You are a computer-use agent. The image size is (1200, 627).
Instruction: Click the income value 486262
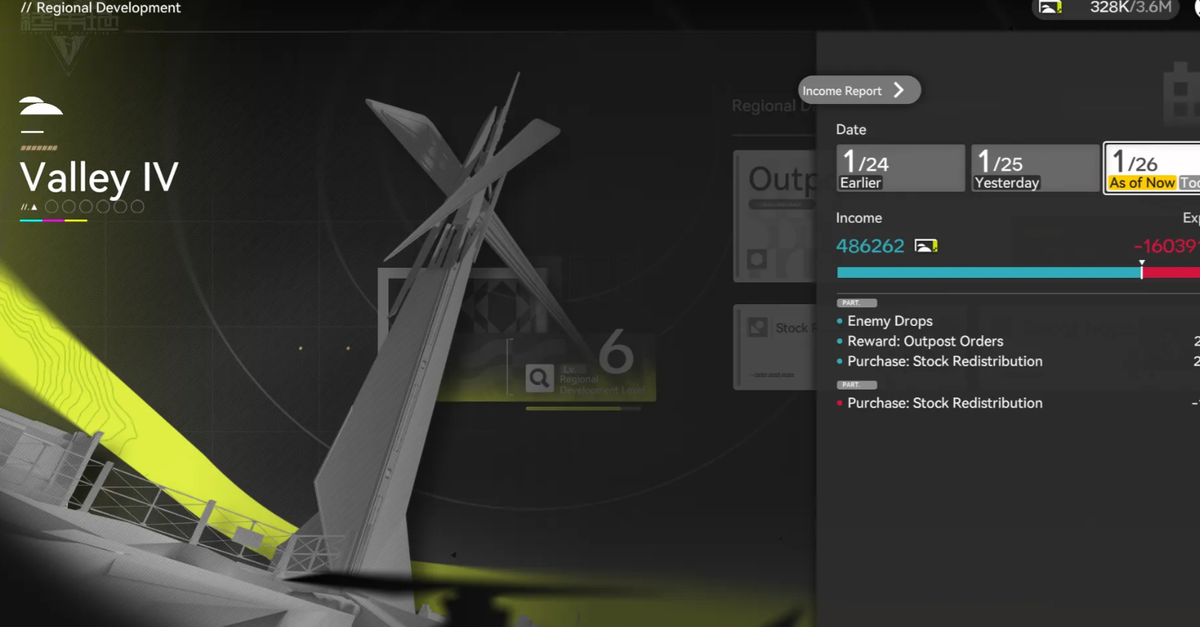[x=870, y=246]
